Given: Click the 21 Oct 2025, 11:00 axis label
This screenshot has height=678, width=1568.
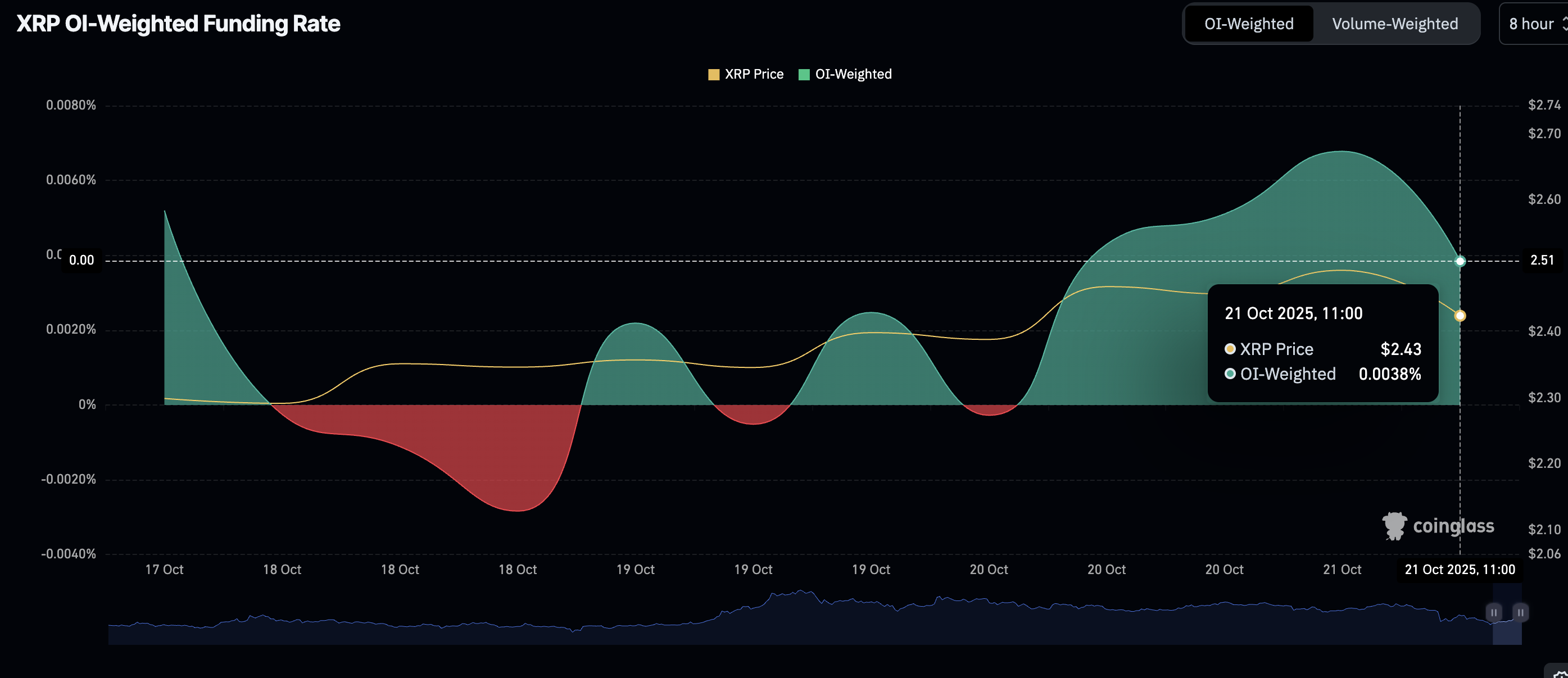Looking at the screenshot, I should (x=1459, y=570).
